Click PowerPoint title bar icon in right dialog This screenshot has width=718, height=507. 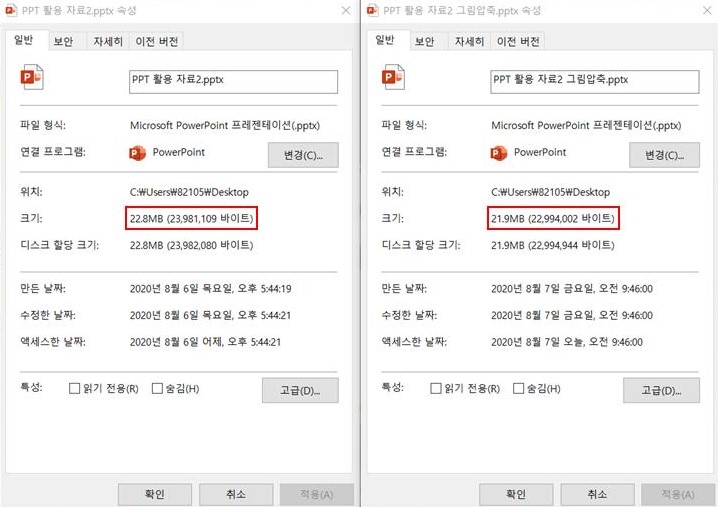tap(375, 11)
